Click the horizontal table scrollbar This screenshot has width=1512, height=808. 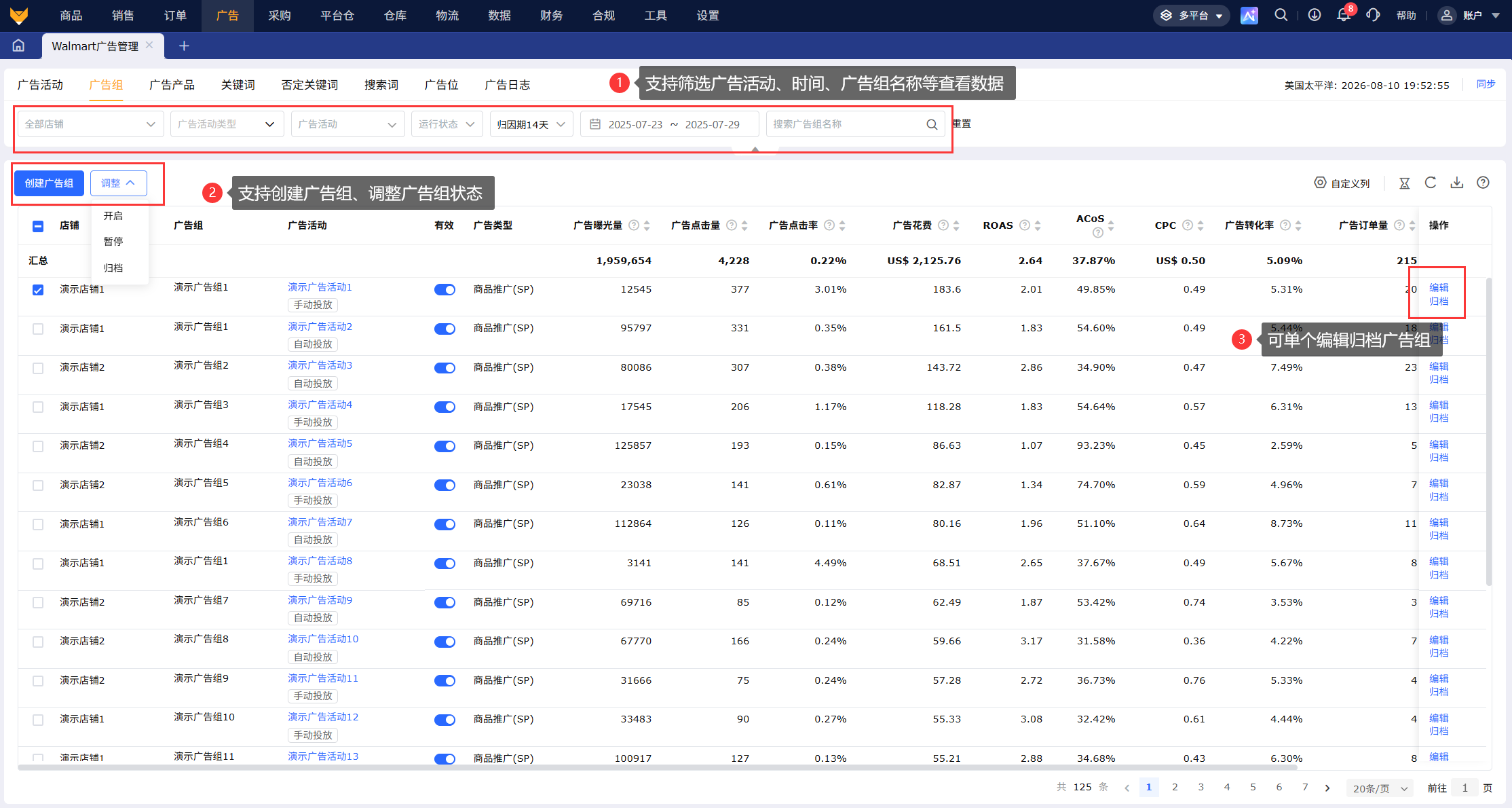click(658, 768)
